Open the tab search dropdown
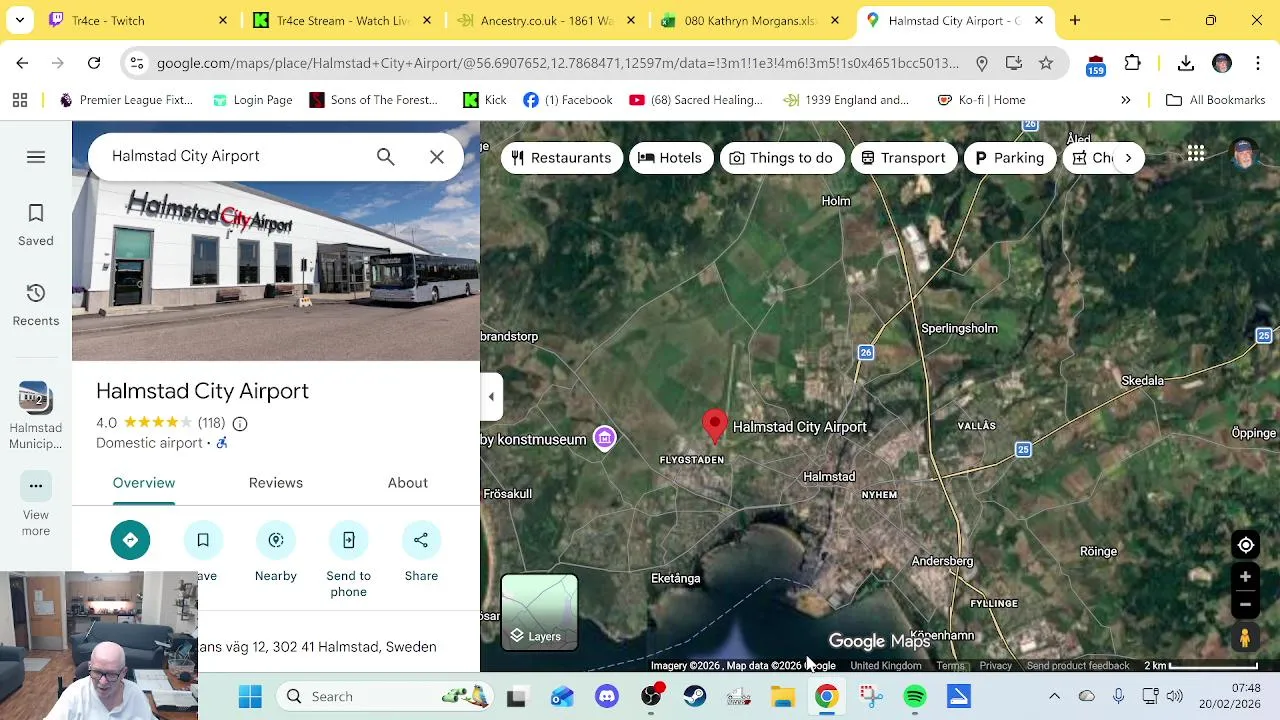 19,20
